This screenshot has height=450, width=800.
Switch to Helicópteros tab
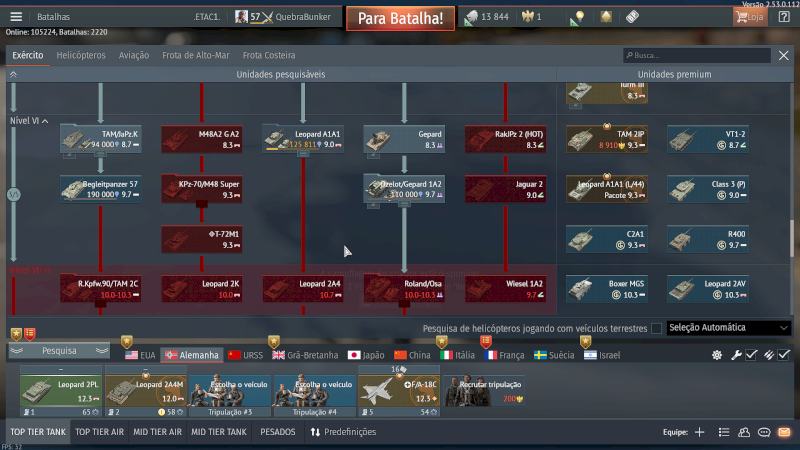coord(81,55)
